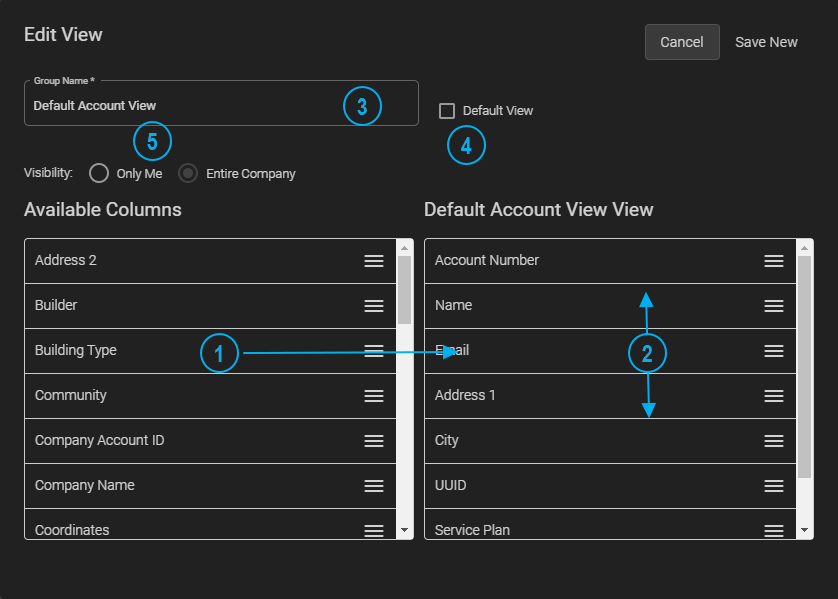Viewport: 838px width, 599px height.
Task: Enable the Default View checkbox
Action: click(x=446, y=111)
